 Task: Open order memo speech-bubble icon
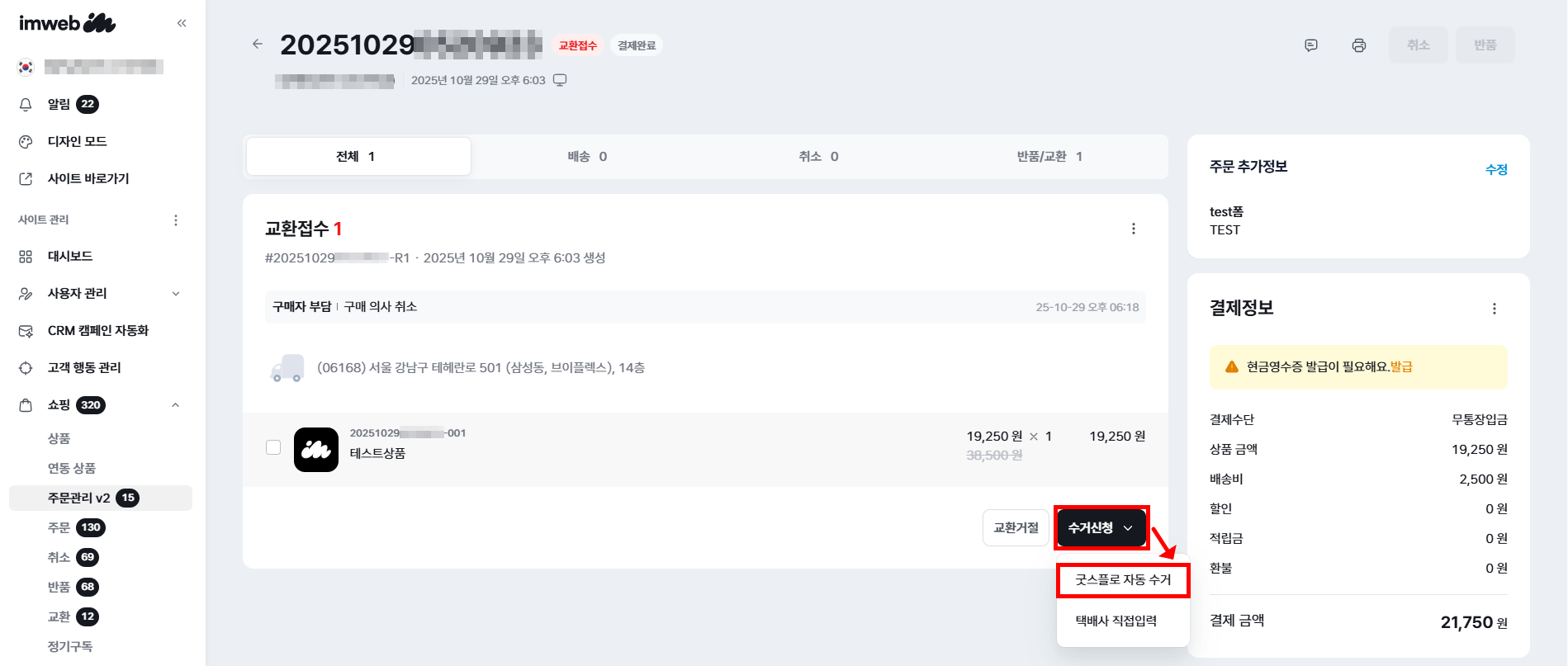1311,45
